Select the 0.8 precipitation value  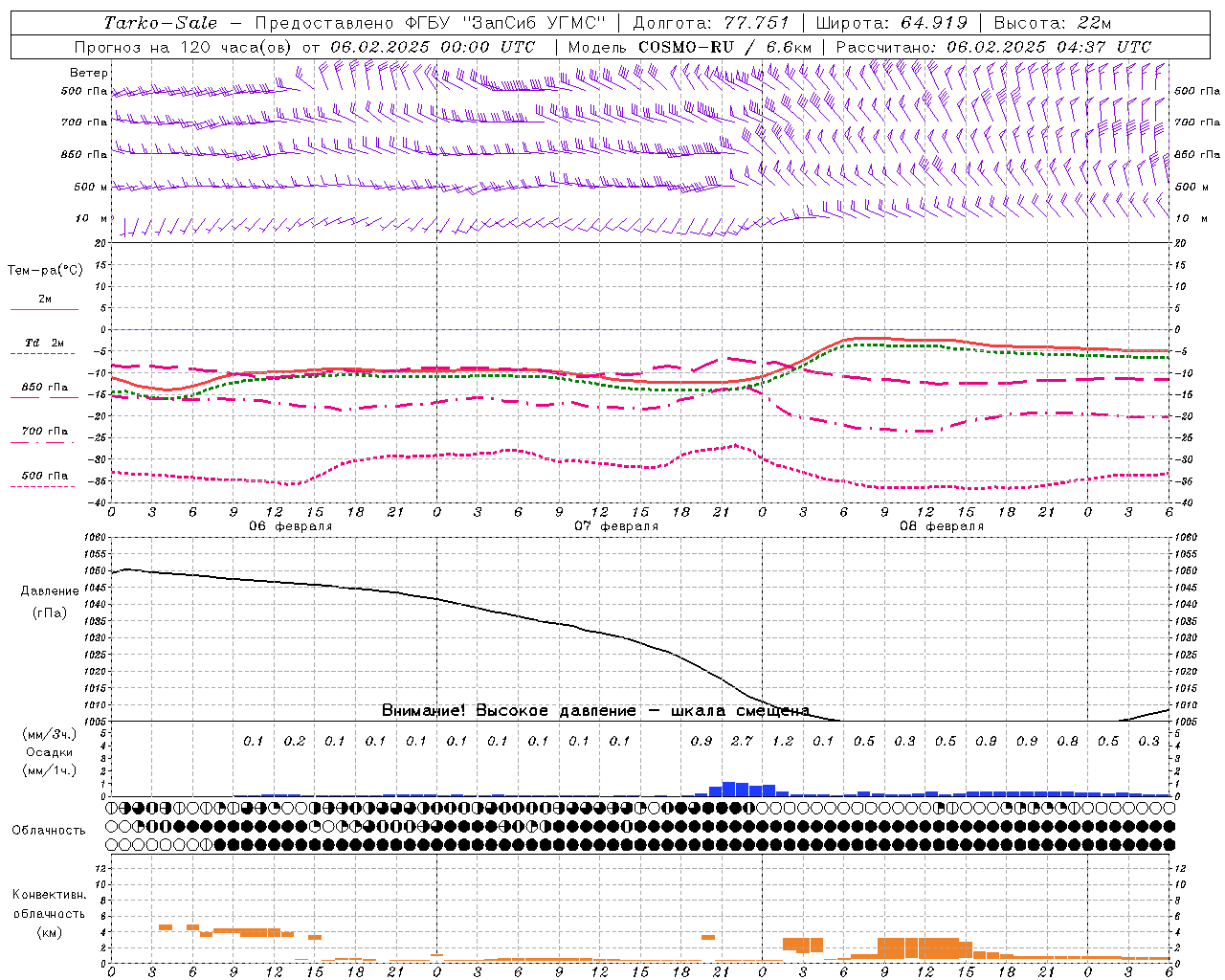point(1067,741)
